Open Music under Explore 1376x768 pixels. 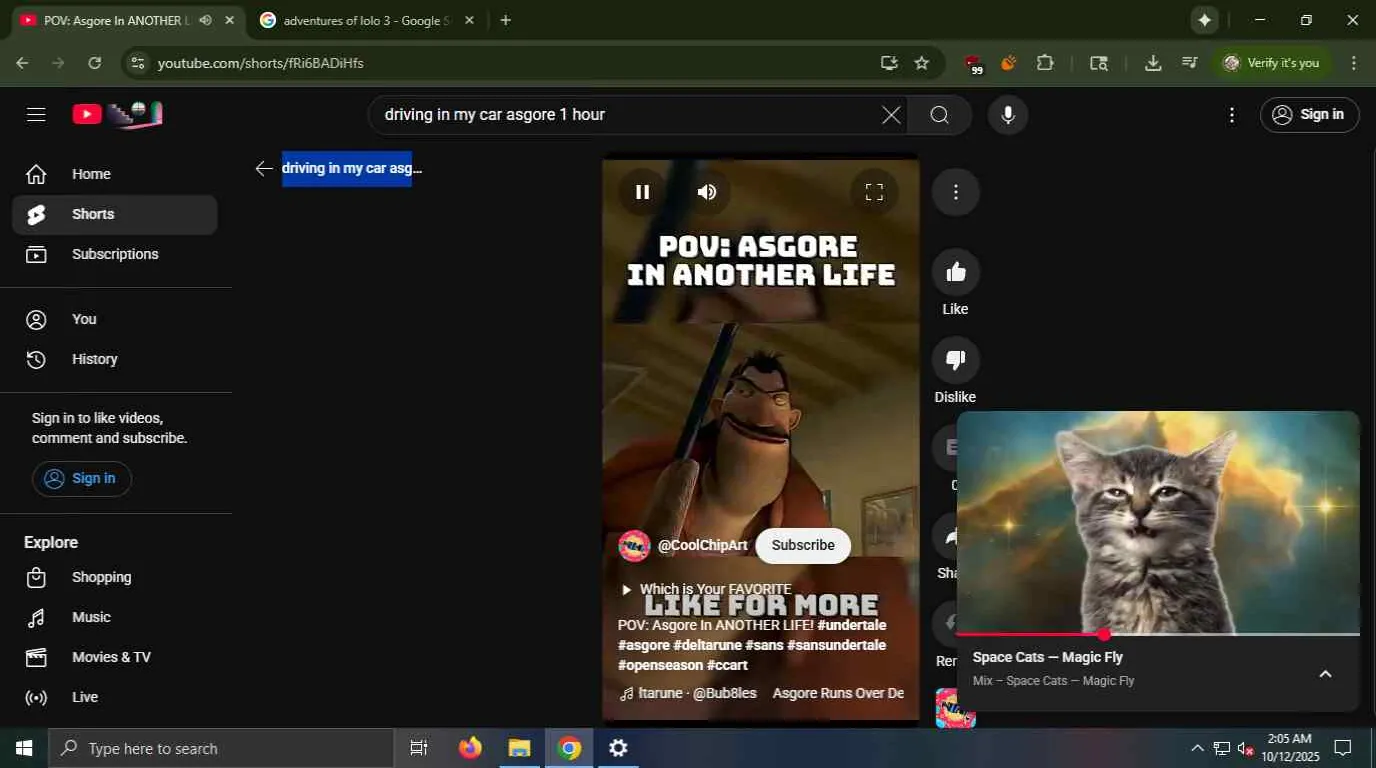point(115,617)
